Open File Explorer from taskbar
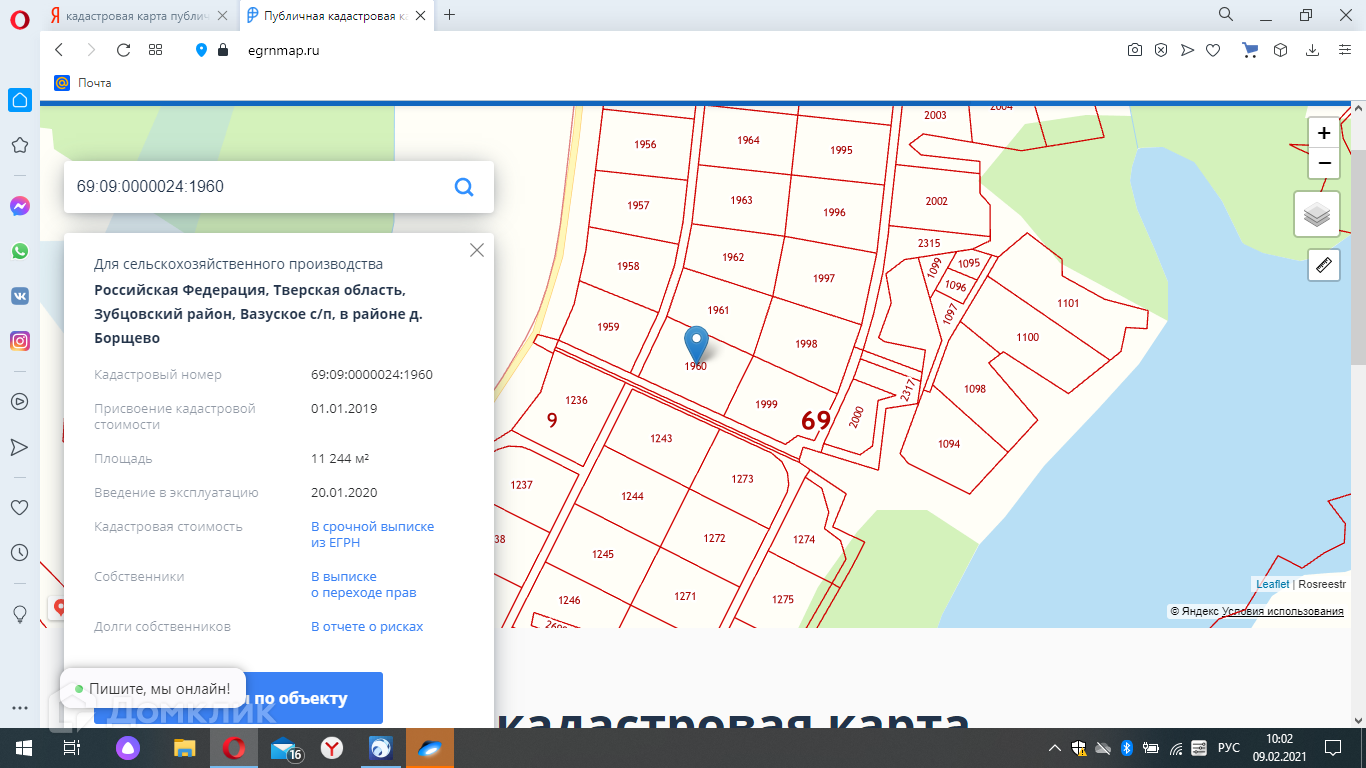Screen dimensions: 1366x768 coord(185,748)
